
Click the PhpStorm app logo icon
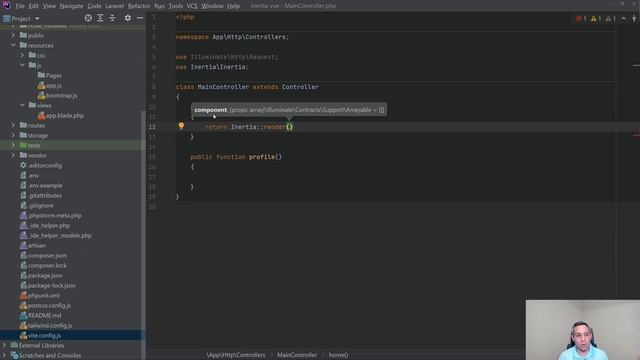7,5
